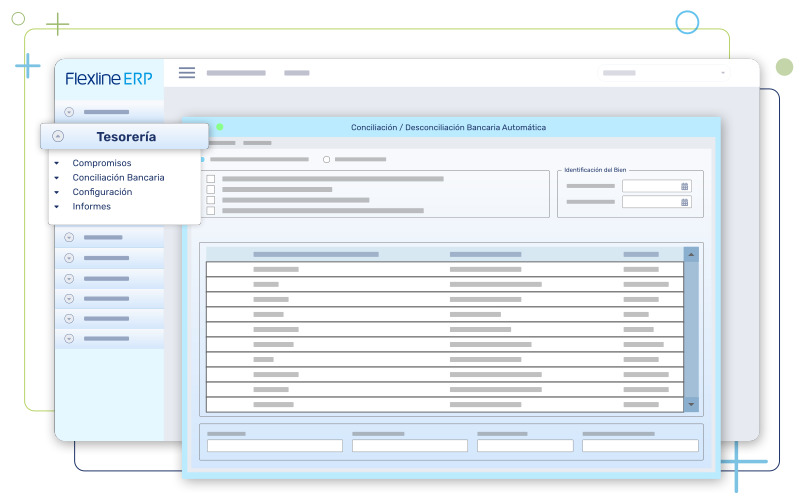Tick the last checkbox in the options list

(x=210, y=211)
